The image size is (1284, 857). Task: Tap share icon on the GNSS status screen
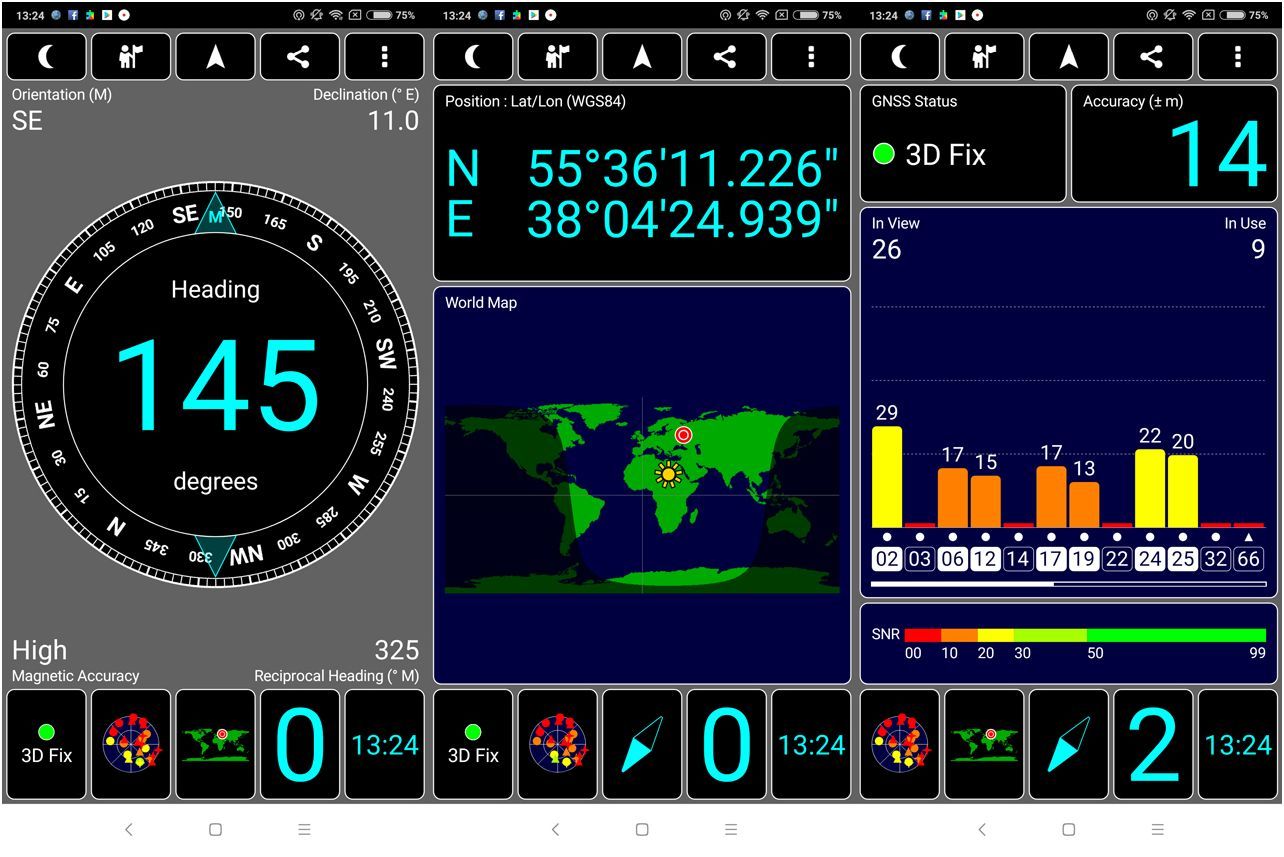1153,57
